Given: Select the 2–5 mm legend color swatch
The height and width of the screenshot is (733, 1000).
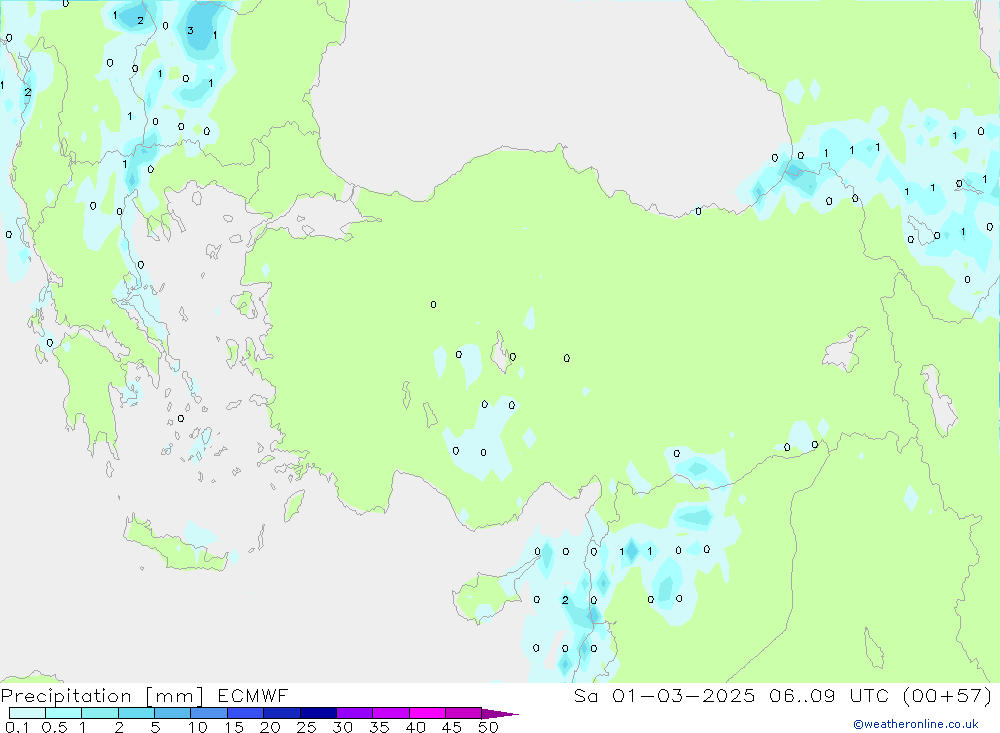Looking at the screenshot, I should click(136, 713).
